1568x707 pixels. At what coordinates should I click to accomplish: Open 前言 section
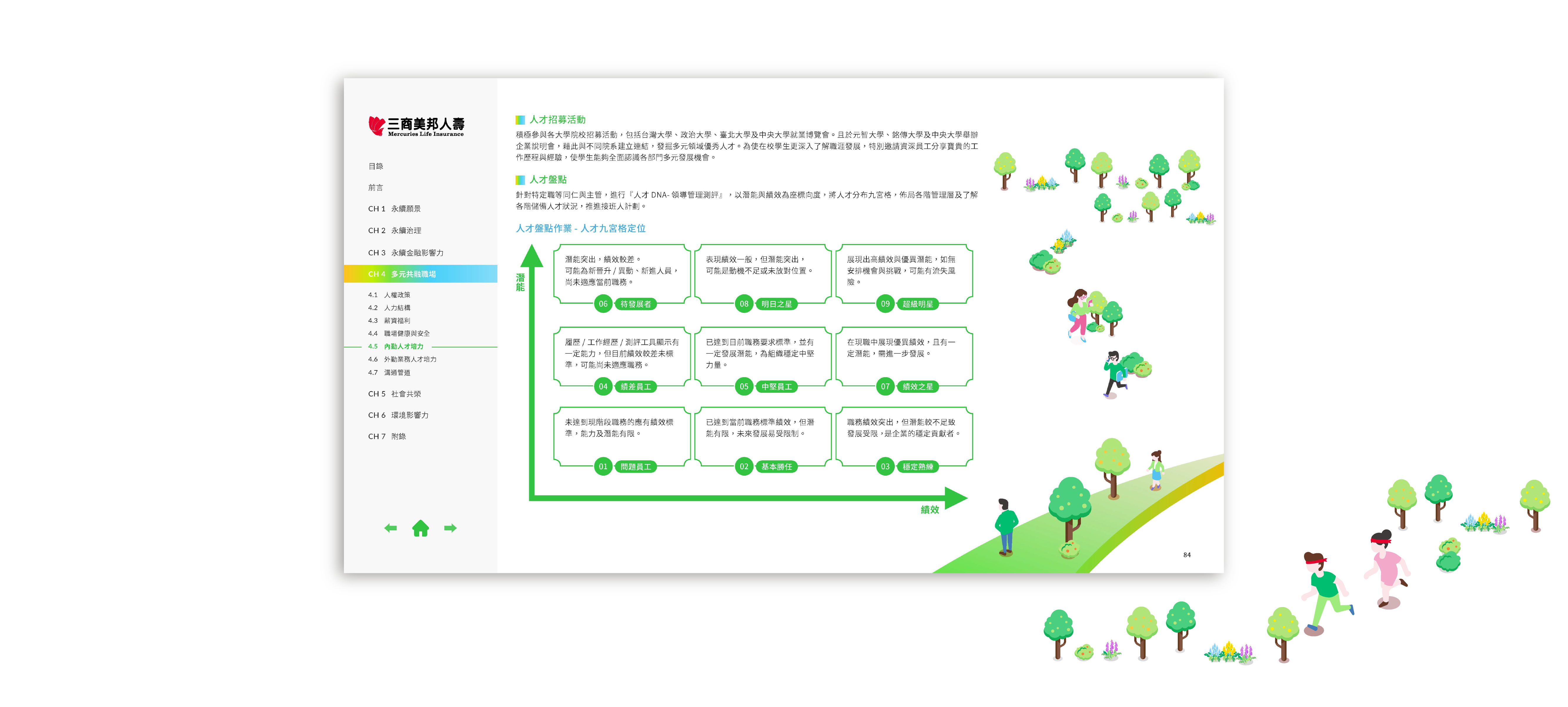pos(376,188)
